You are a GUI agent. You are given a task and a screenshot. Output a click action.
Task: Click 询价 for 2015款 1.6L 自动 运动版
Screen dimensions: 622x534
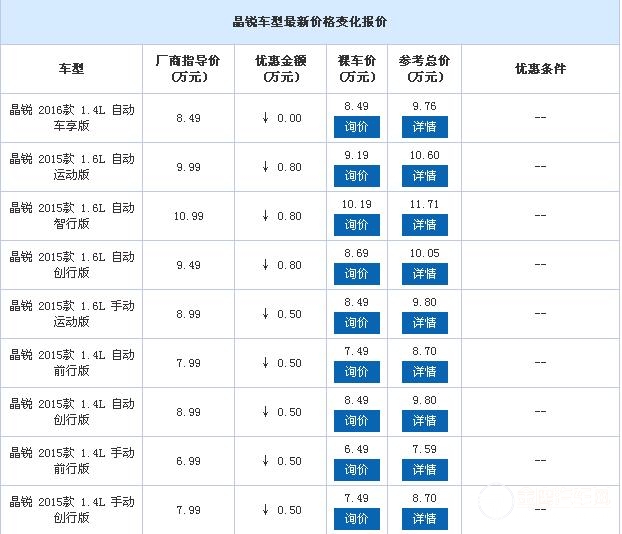[x=356, y=176]
